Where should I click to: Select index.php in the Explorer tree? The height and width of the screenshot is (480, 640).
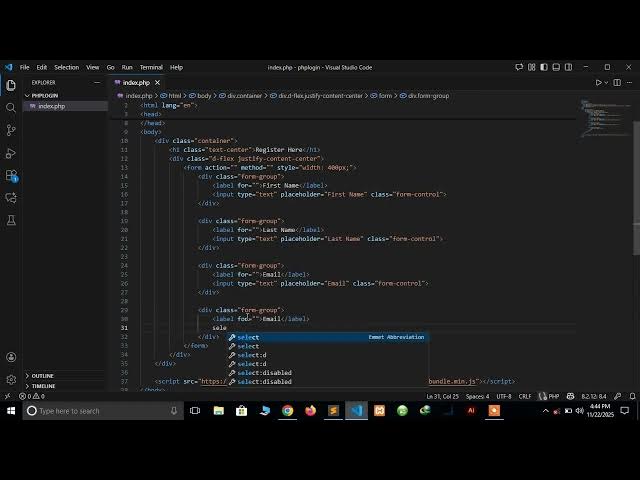pyautogui.click(x=65, y=106)
